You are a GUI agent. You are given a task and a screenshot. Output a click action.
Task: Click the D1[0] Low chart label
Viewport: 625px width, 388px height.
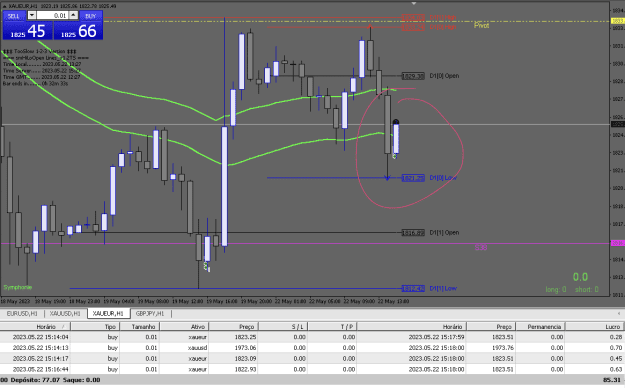443,178
